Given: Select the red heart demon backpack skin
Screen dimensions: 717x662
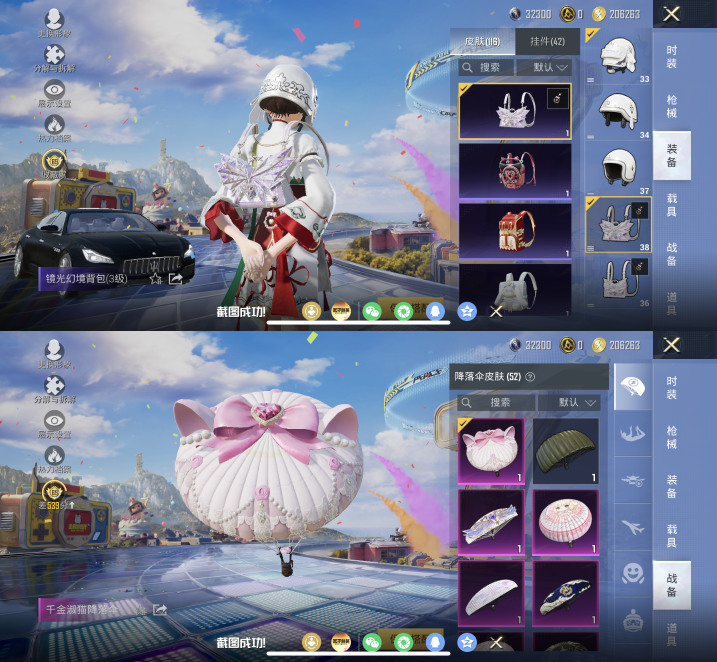Looking at the screenshot, I should [x=515, y=171].
